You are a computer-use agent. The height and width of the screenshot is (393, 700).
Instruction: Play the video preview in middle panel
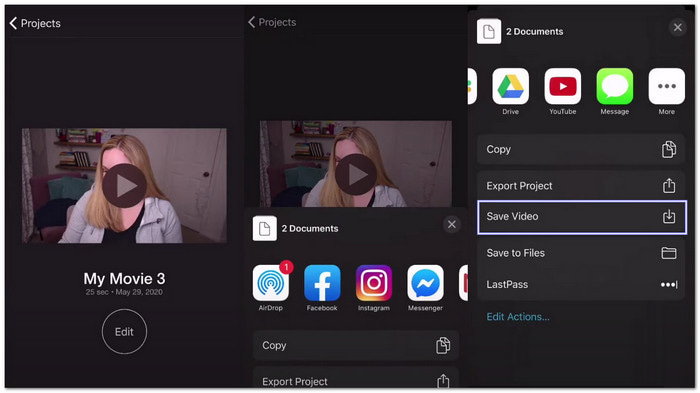coord(355,175)
